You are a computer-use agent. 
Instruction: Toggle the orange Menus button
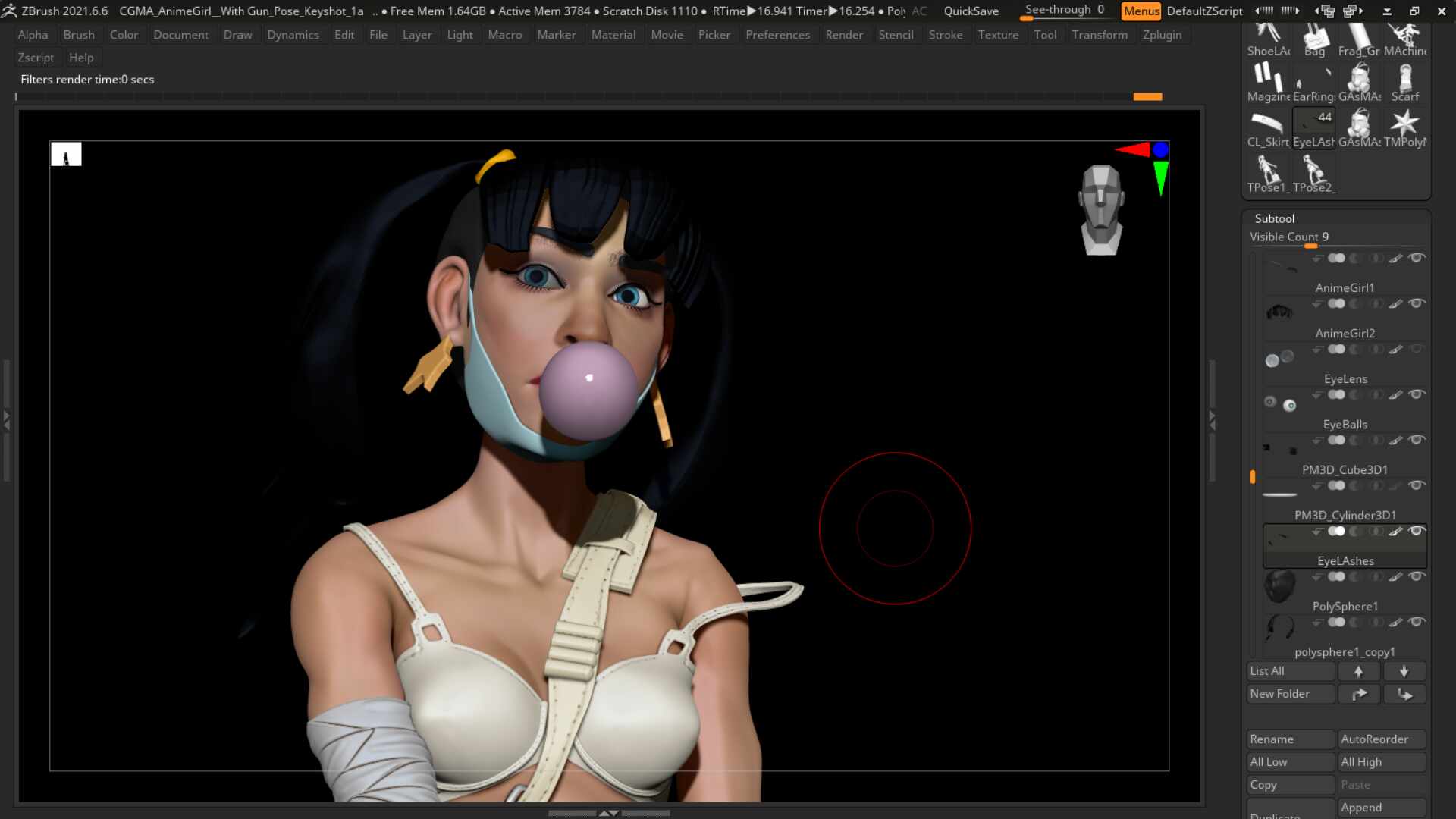pos(1141,11)
